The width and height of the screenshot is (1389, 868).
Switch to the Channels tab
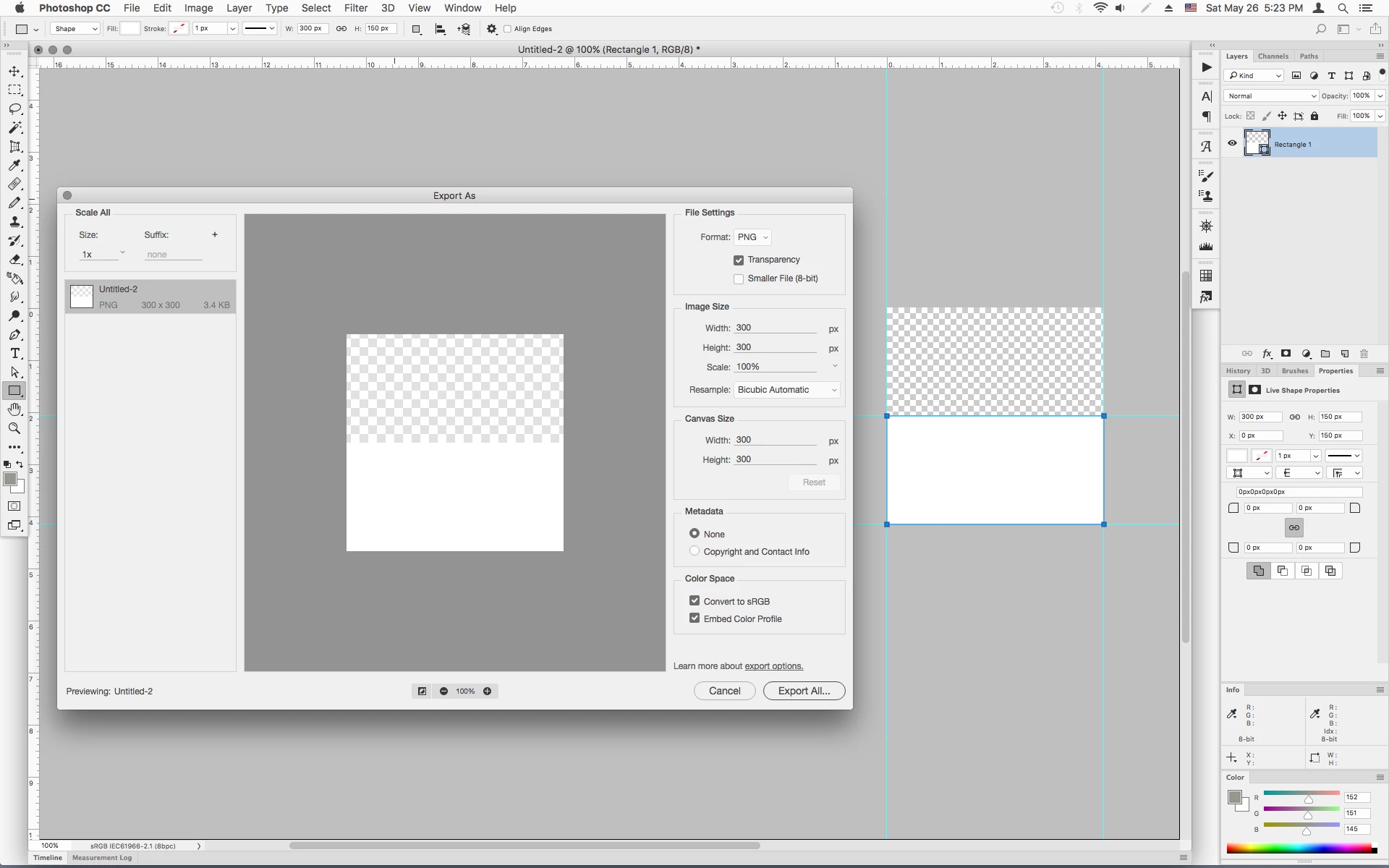tap(1273, 56)
